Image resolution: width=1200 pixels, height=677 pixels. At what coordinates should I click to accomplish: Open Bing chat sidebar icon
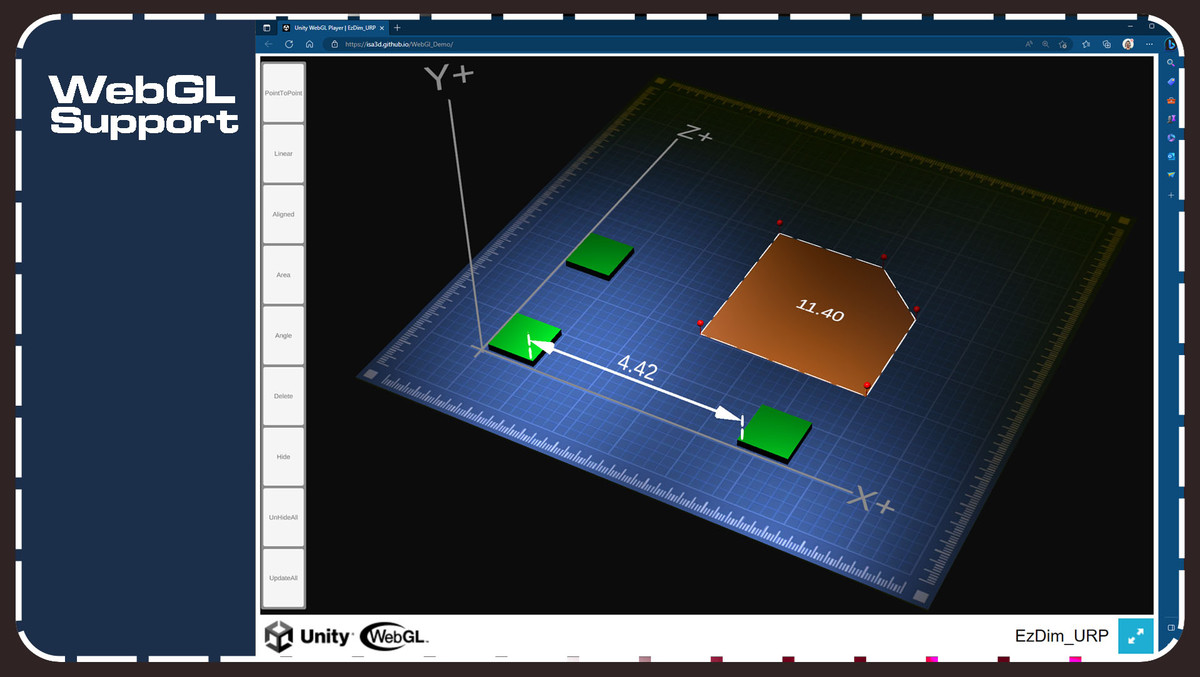coord(1172,44)
